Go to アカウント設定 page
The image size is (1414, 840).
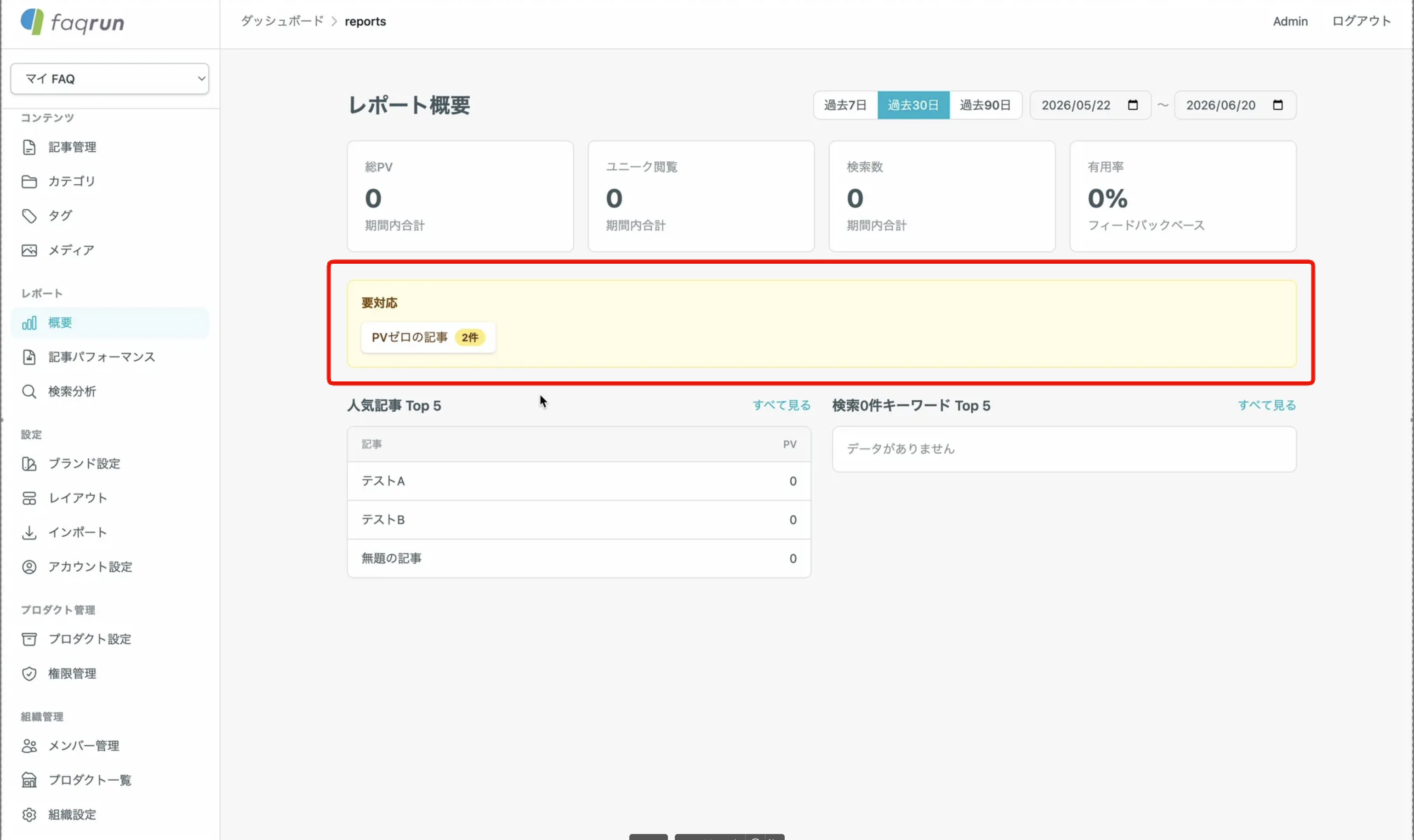[x=110, y=567]
